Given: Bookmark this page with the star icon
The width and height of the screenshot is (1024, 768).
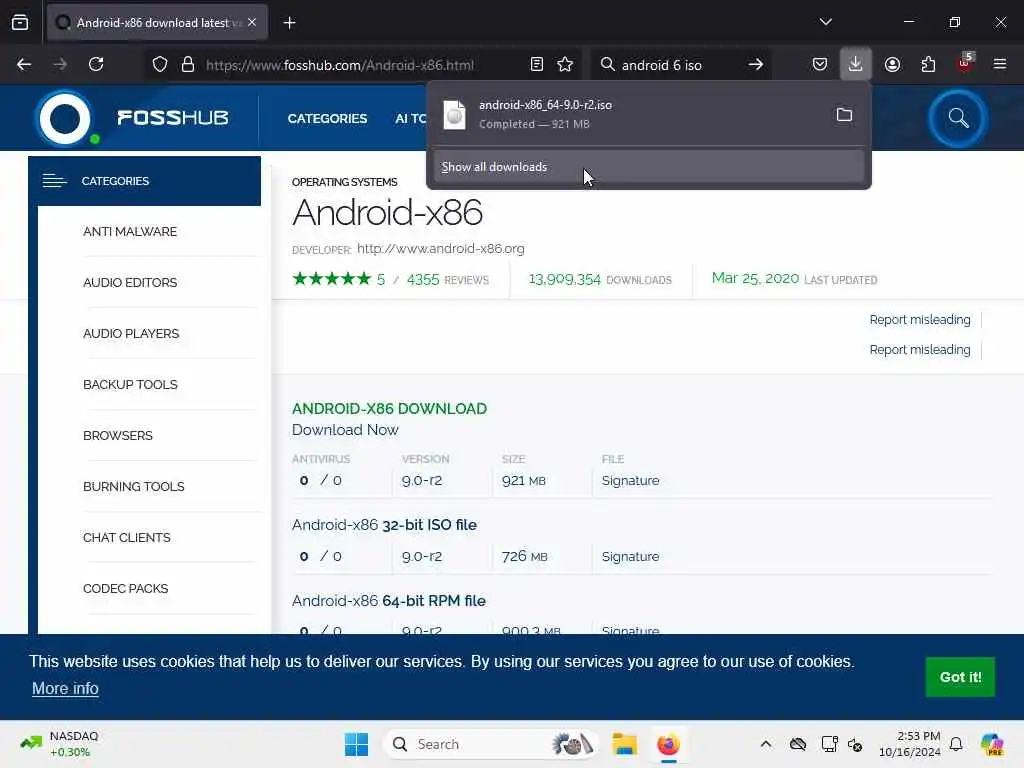Looking at the screenshot, I should coord(565,64).
